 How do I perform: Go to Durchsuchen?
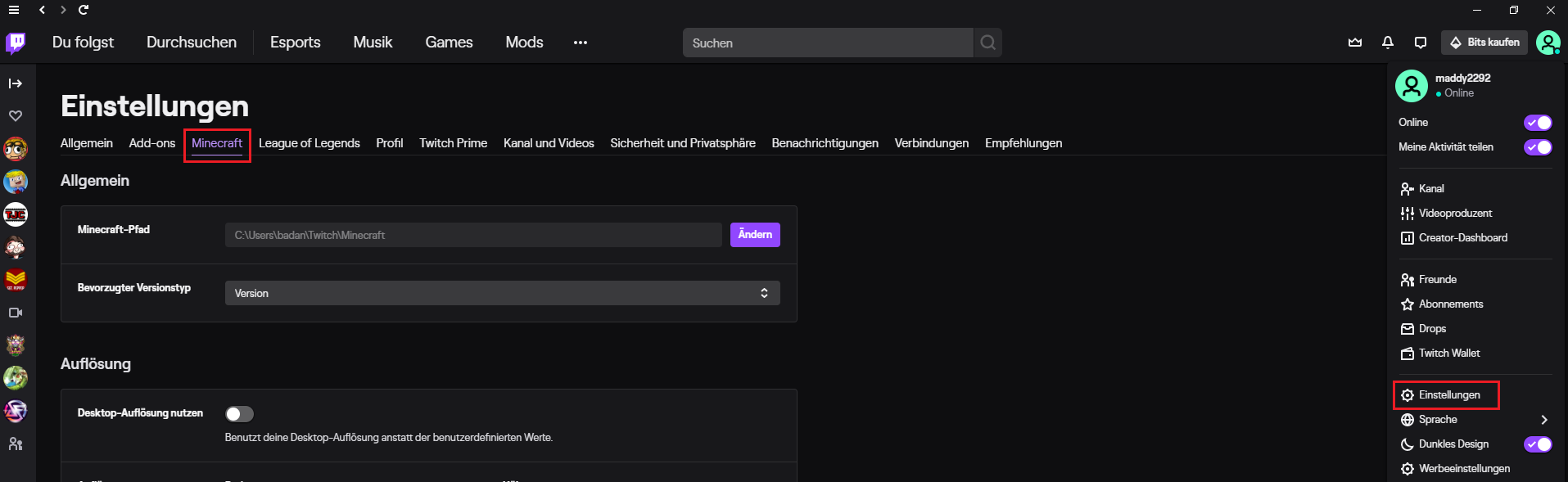[192, 43]
